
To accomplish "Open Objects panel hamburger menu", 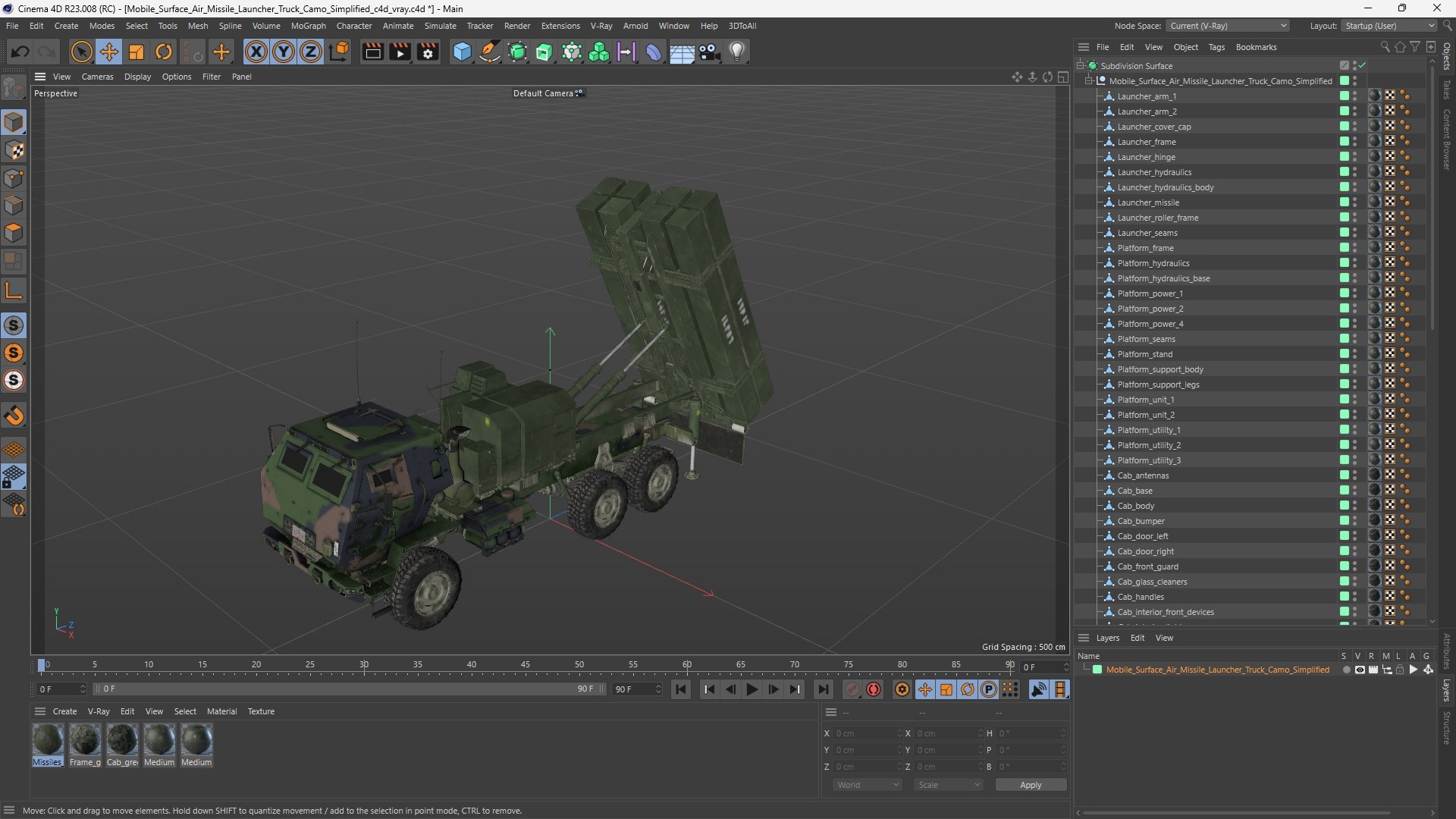I will pyautogui.click(x=1084, y=47).
